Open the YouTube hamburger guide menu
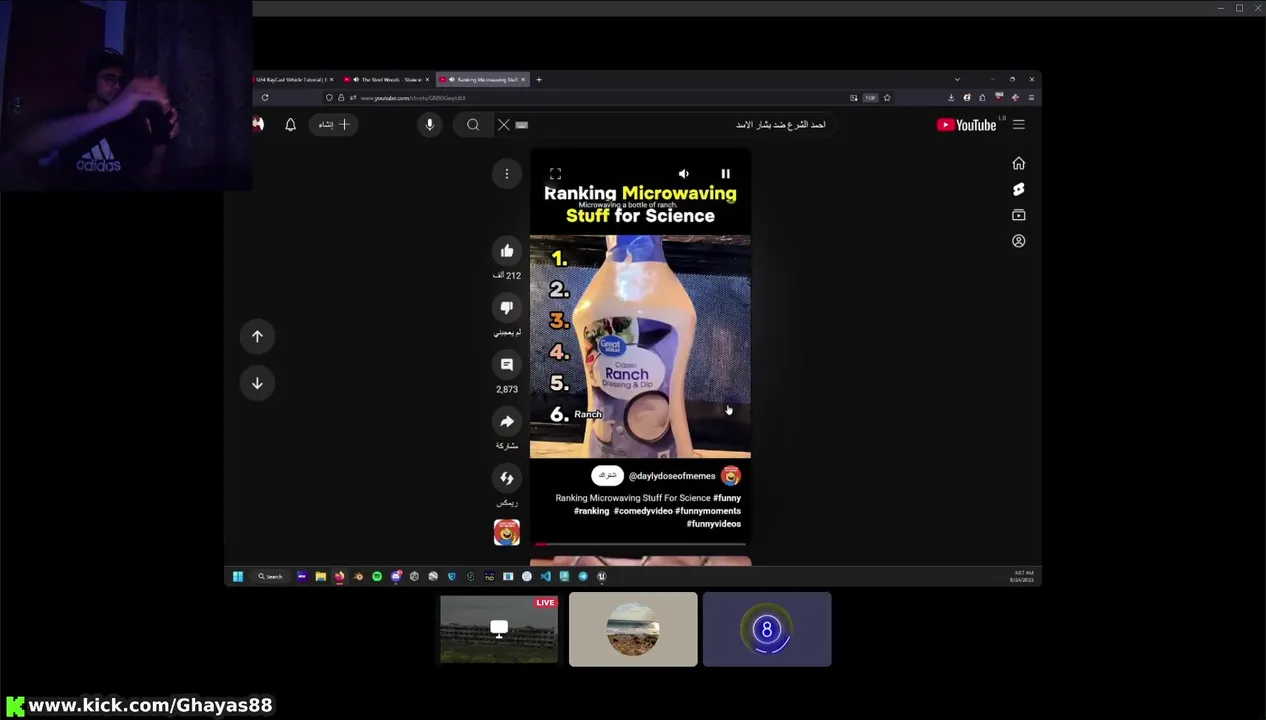 [x=1018, y=125]
